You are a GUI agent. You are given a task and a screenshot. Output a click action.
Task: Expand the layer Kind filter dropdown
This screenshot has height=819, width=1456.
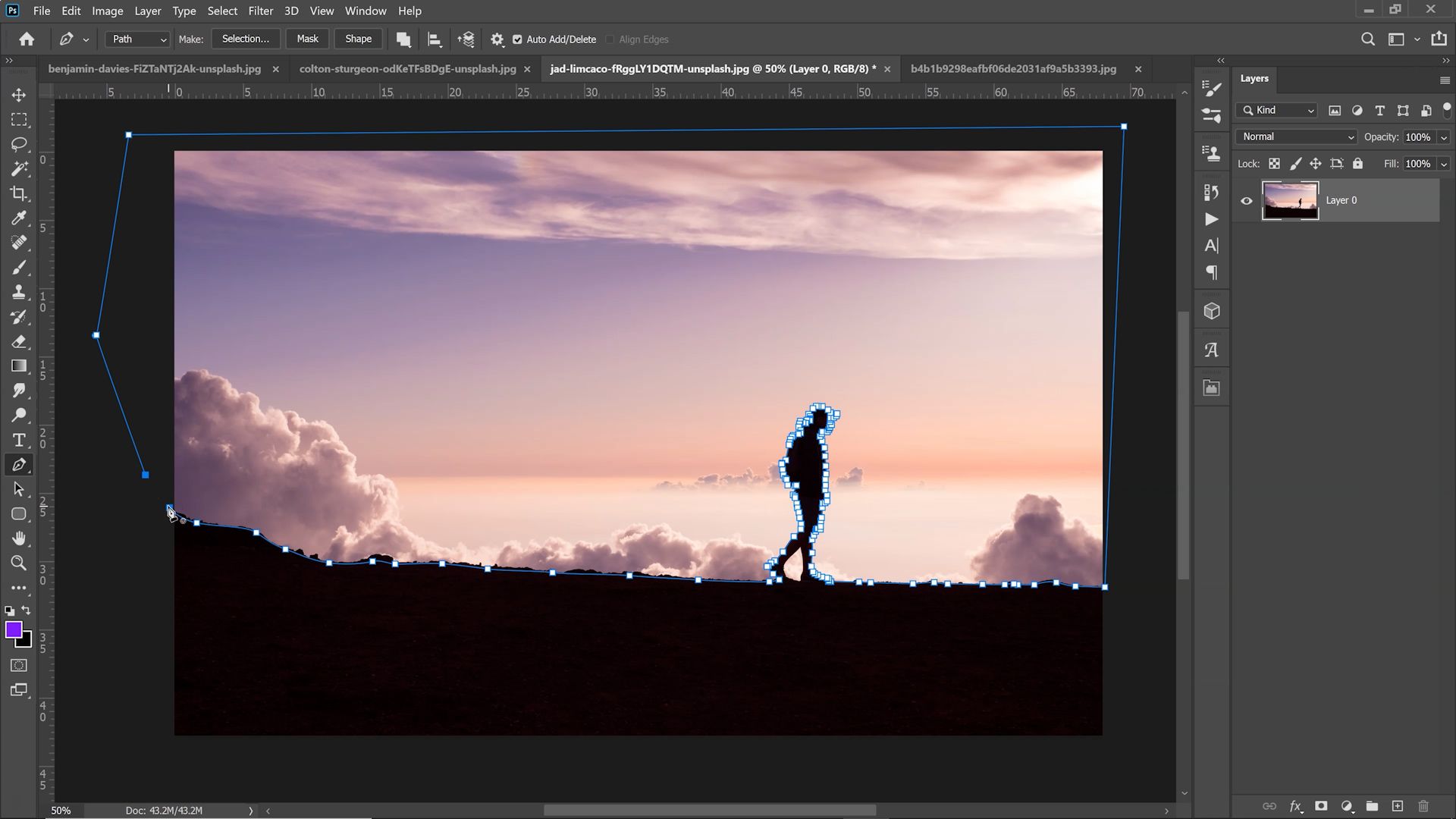(x=1279, y=111)
